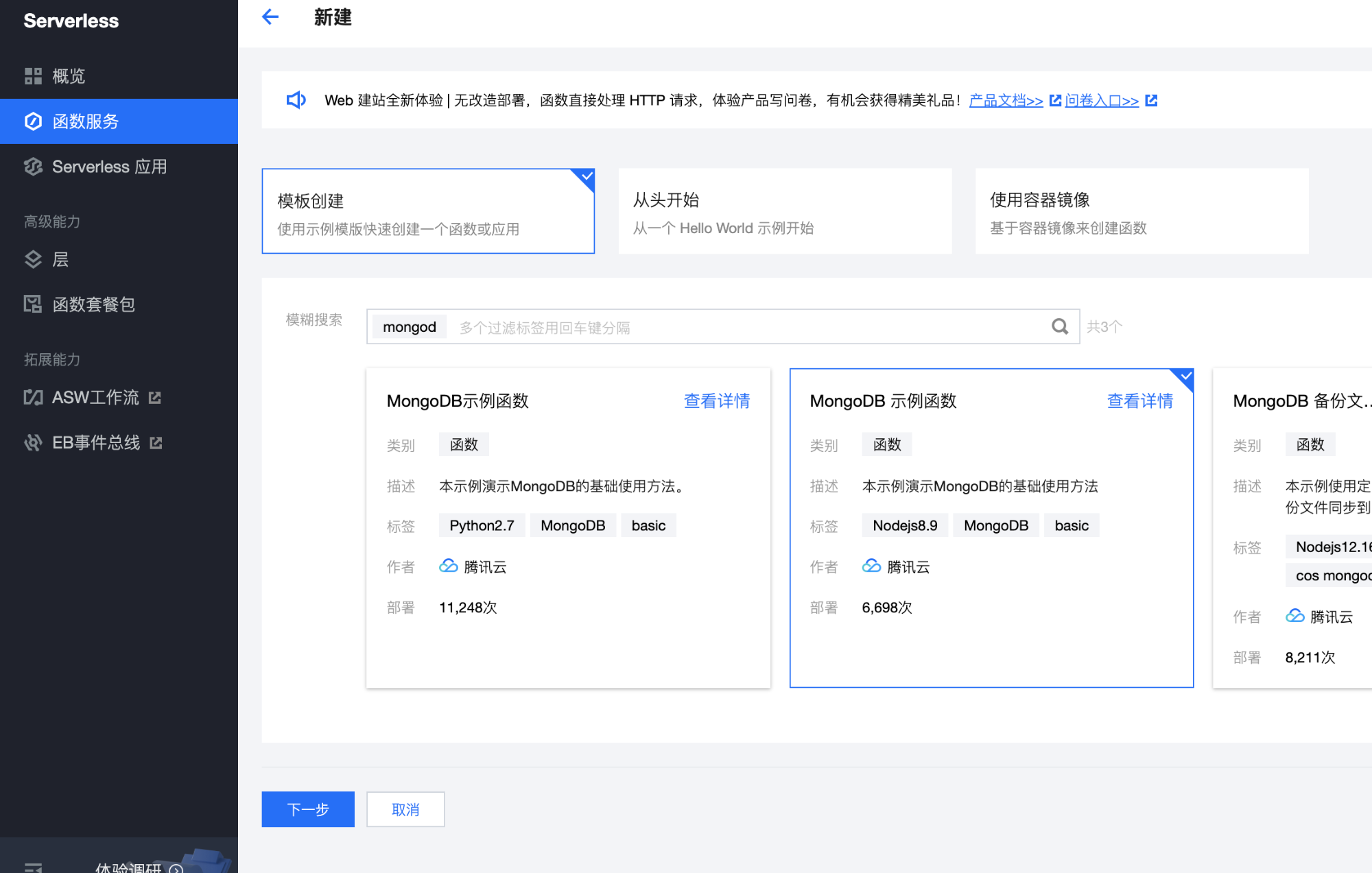This screenshot has width=1372, height=873.
Task: Click the 共3个 result count
Action: click(1104, 327)
